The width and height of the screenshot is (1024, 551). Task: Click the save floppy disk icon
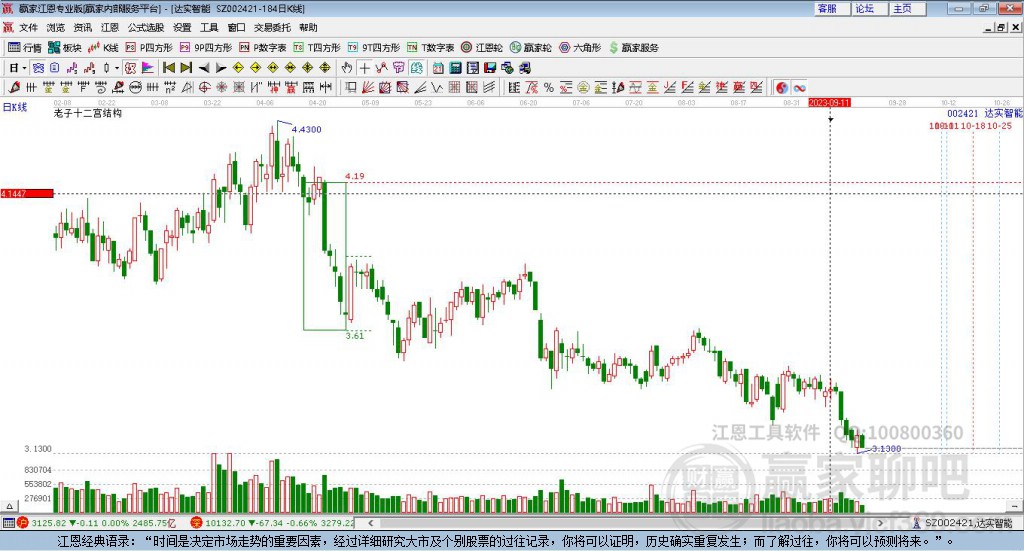point(490,68)
